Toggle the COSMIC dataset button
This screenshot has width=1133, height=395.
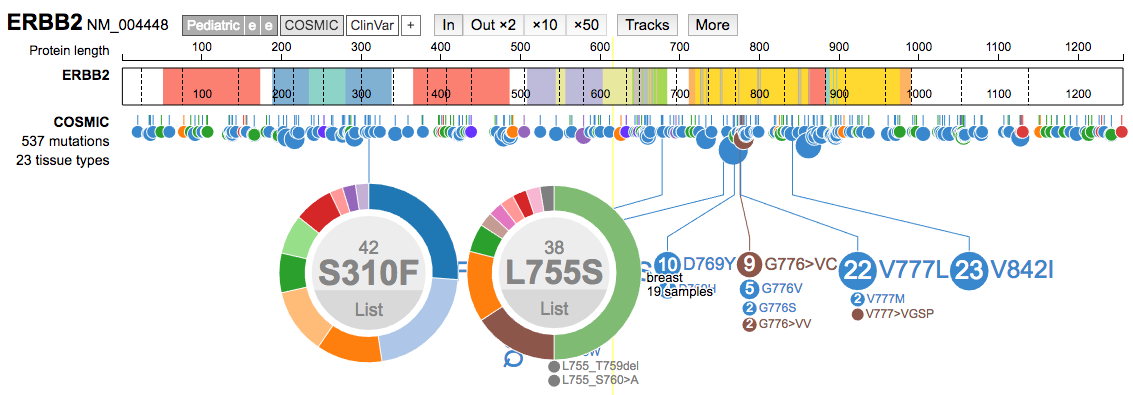[x=311, y=25]
